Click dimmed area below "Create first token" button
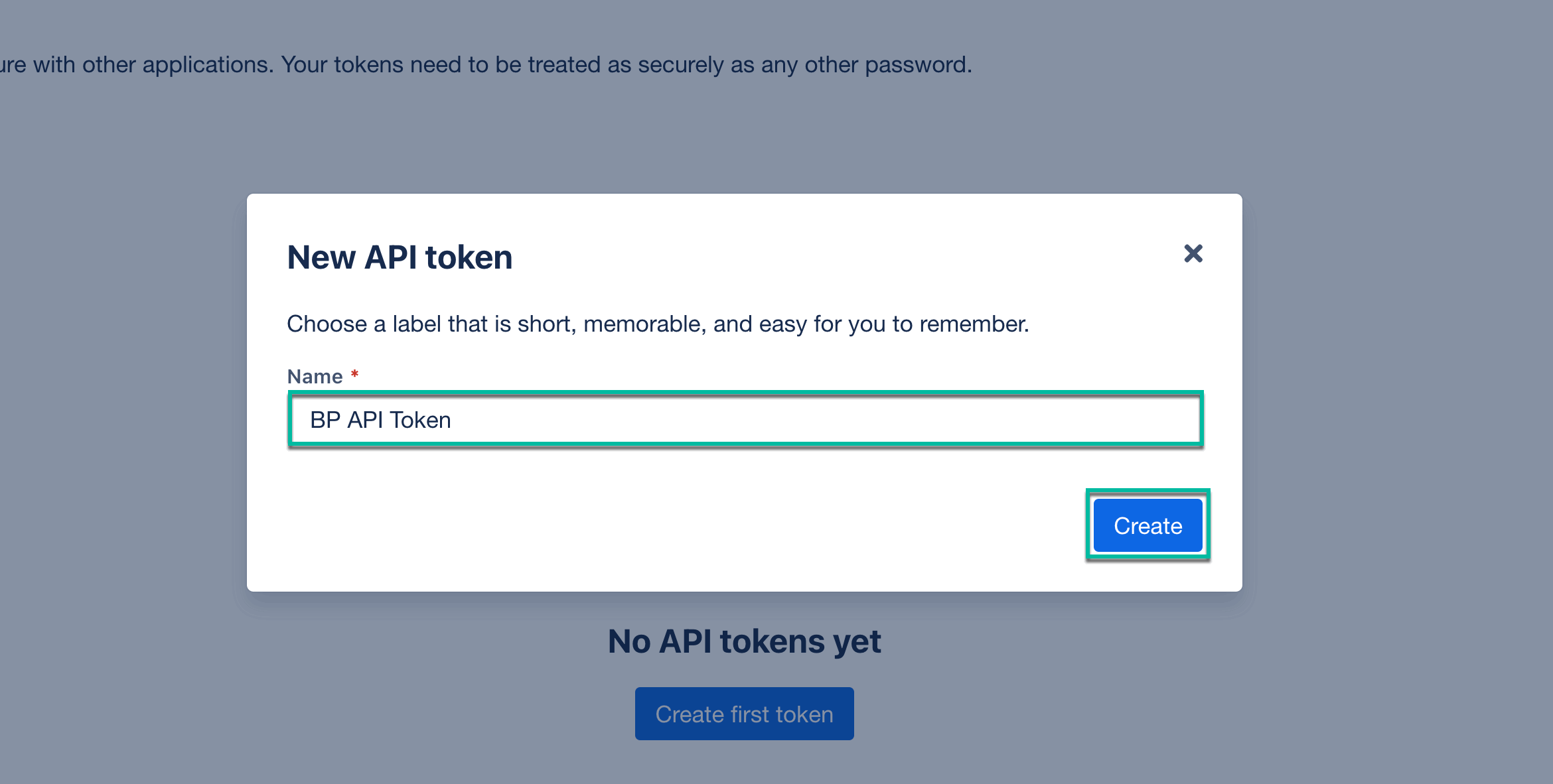The height and width of the screenshot is (784, 1553). pos(744,764)
